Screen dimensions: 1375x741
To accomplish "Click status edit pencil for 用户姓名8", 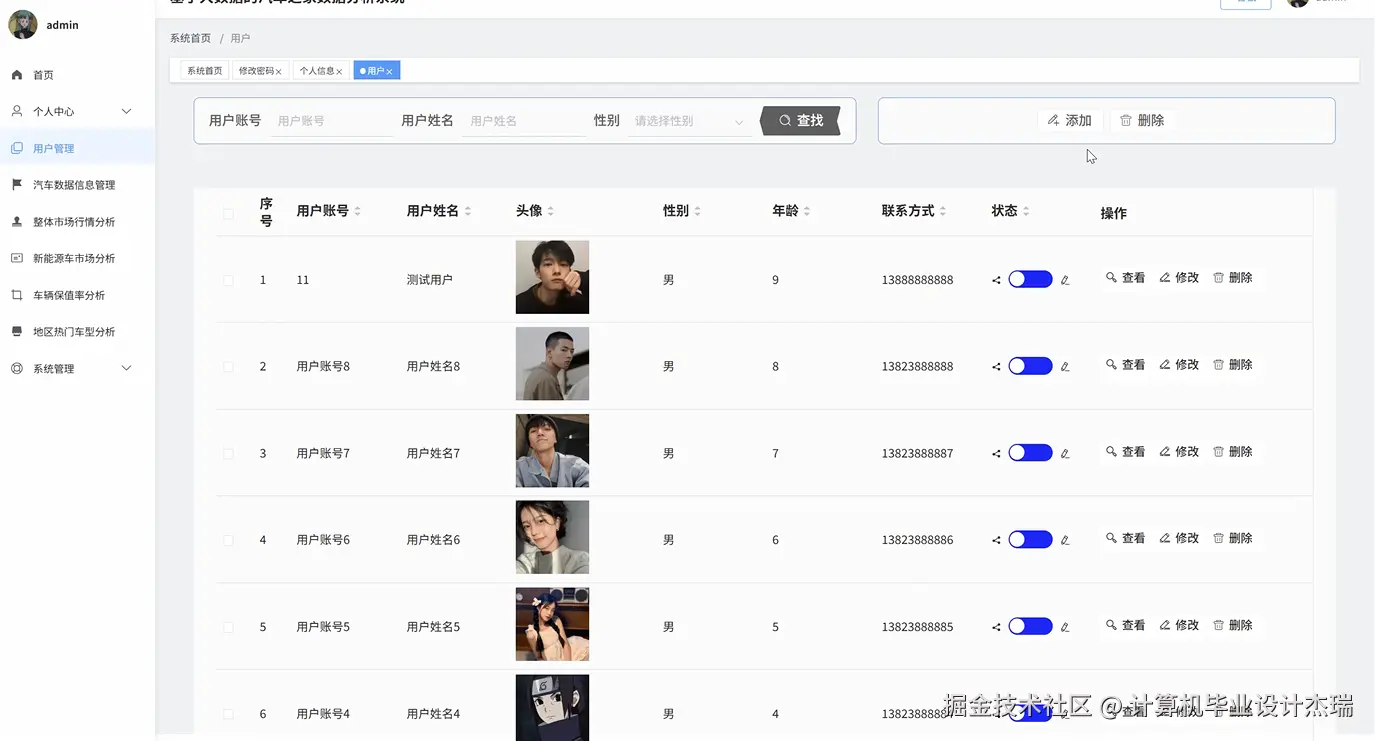I will click(x=1065, y=367).
